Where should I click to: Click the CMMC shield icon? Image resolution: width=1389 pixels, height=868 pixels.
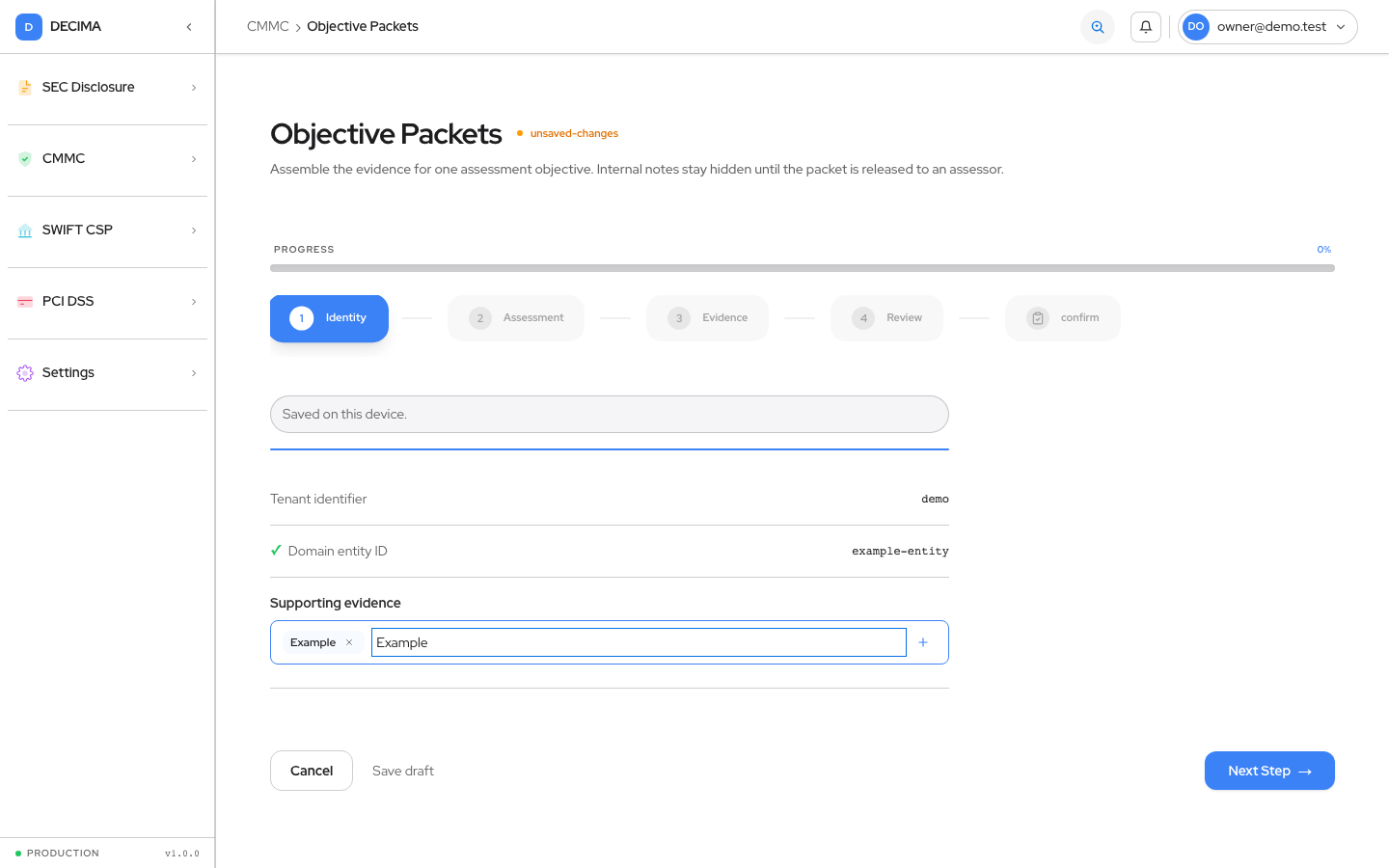tap(25, 158)
